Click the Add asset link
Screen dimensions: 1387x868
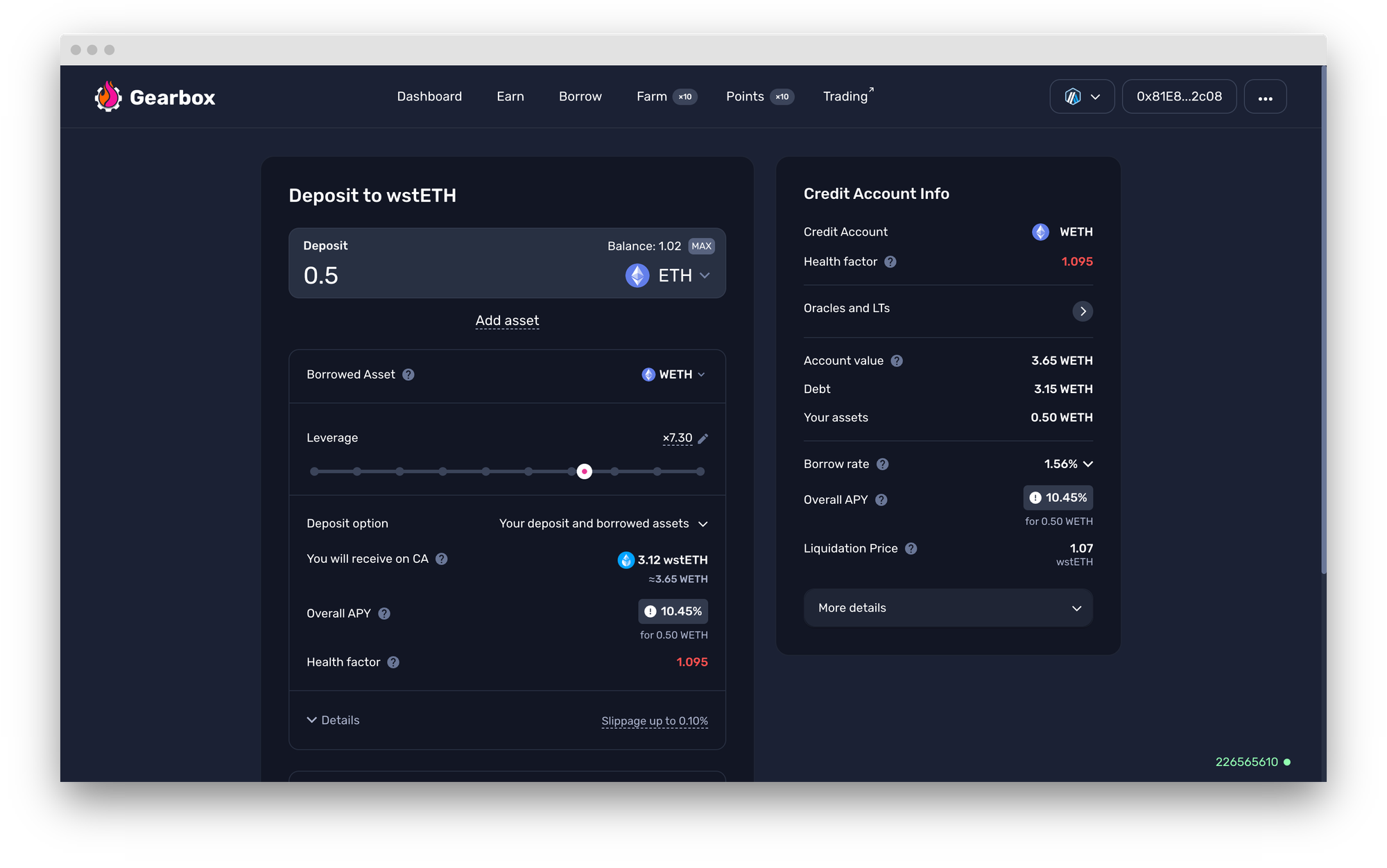coord(507,320)
